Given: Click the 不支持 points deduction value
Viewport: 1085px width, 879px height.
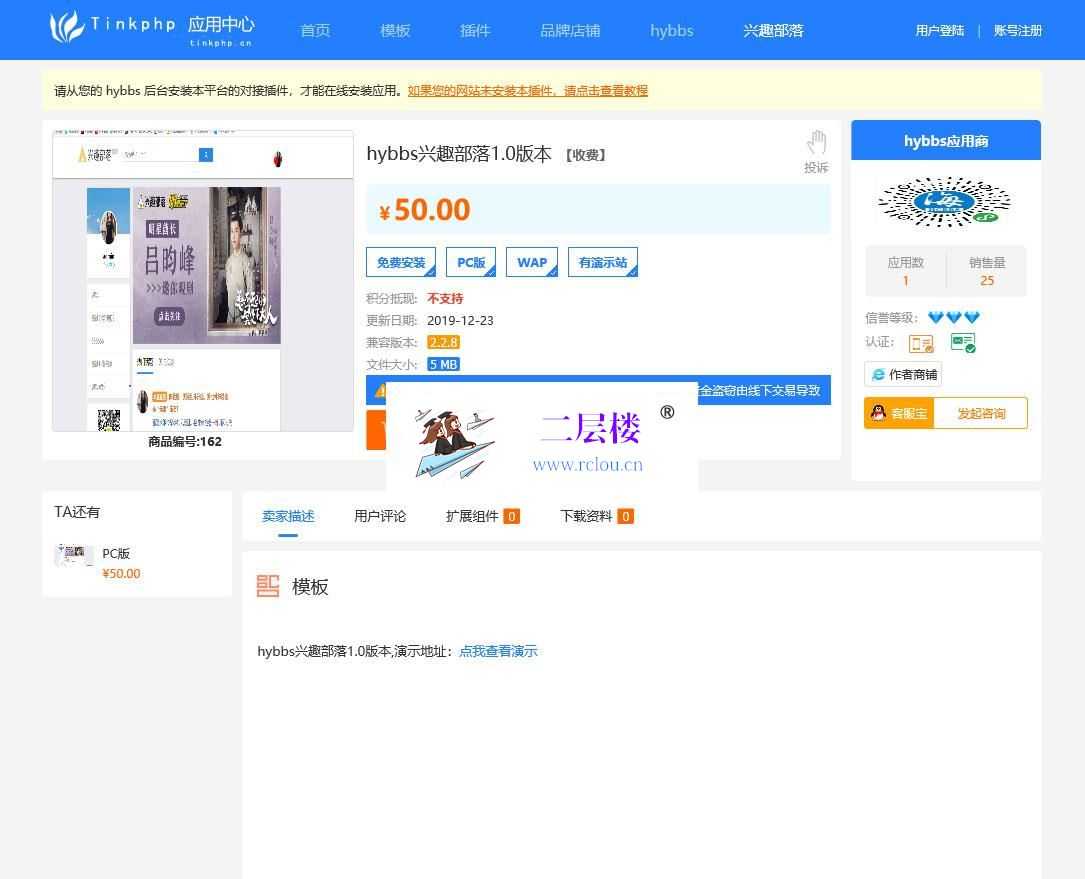Looking at the screenshot, I should [445, 298].
